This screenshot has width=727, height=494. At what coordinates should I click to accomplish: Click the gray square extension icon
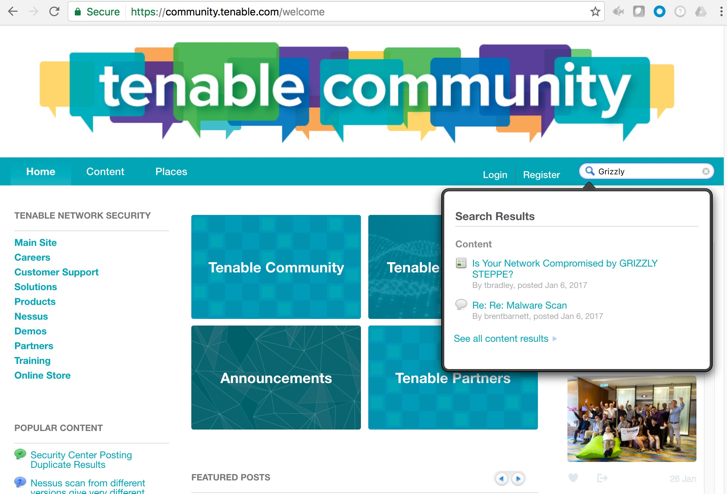tap(639, 11)
